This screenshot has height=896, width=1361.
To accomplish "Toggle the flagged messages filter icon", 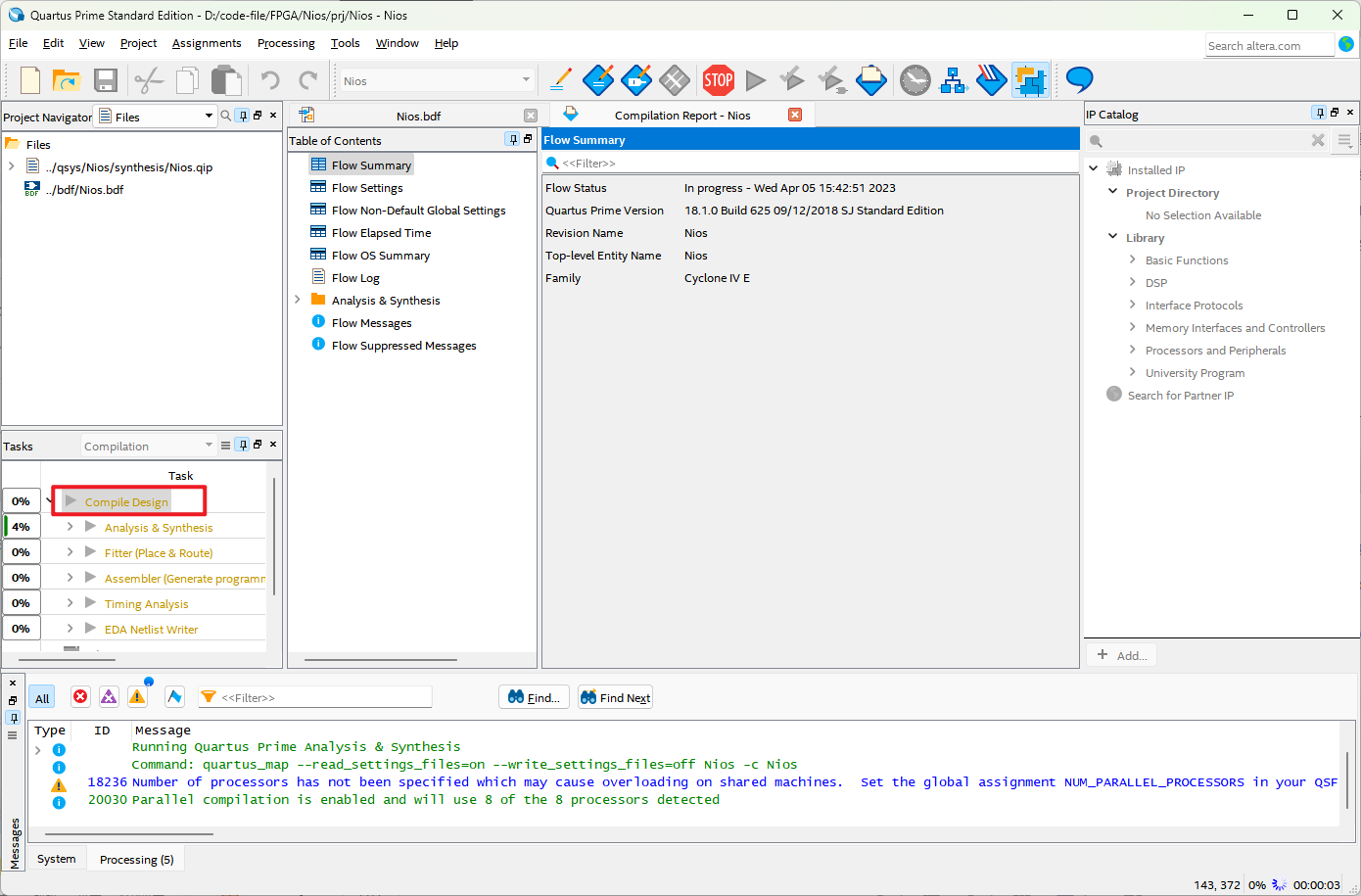I will pos(174,696).
